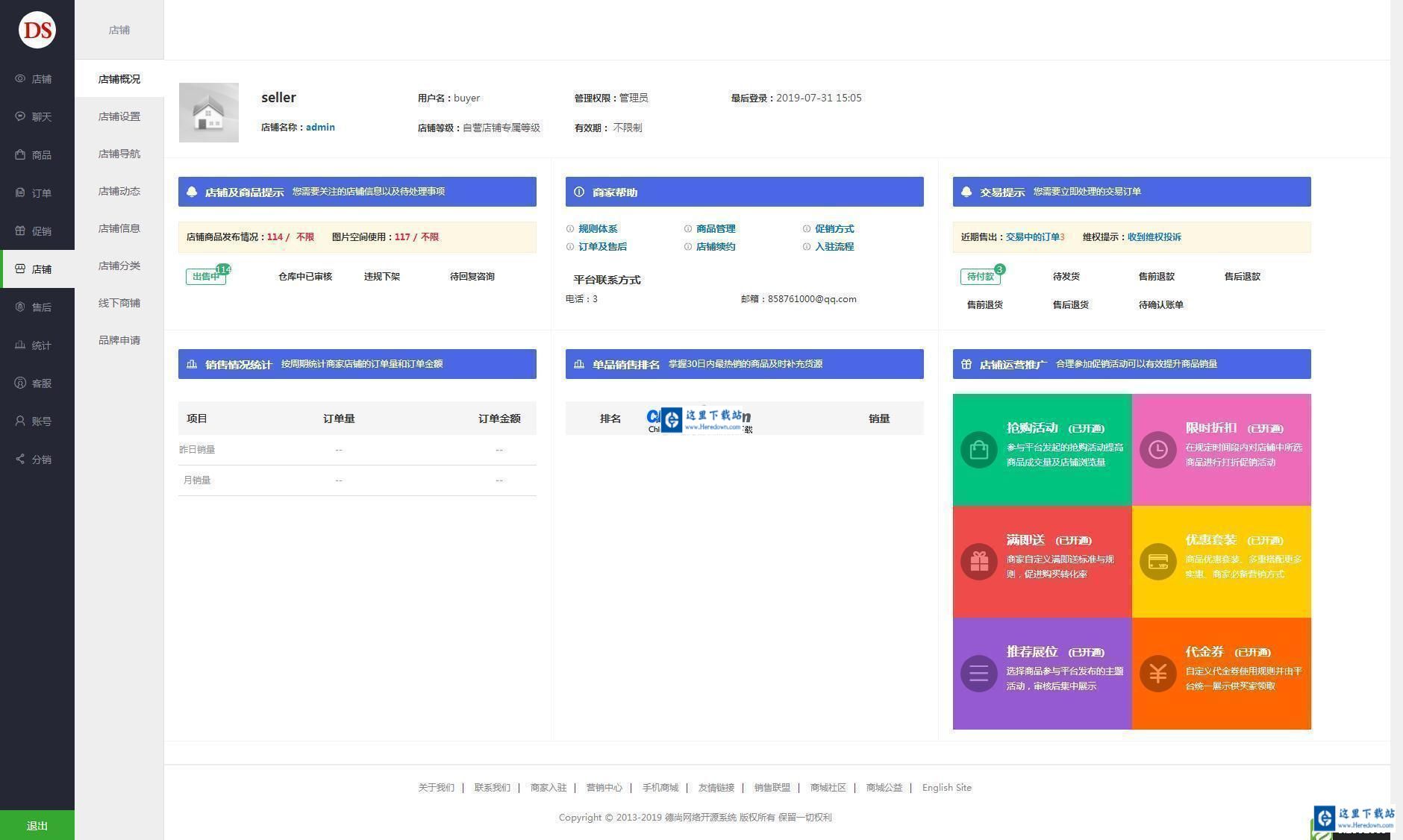
Task: Select the ¥ icon on the 代金券 tile
Action: (1157, 674)
